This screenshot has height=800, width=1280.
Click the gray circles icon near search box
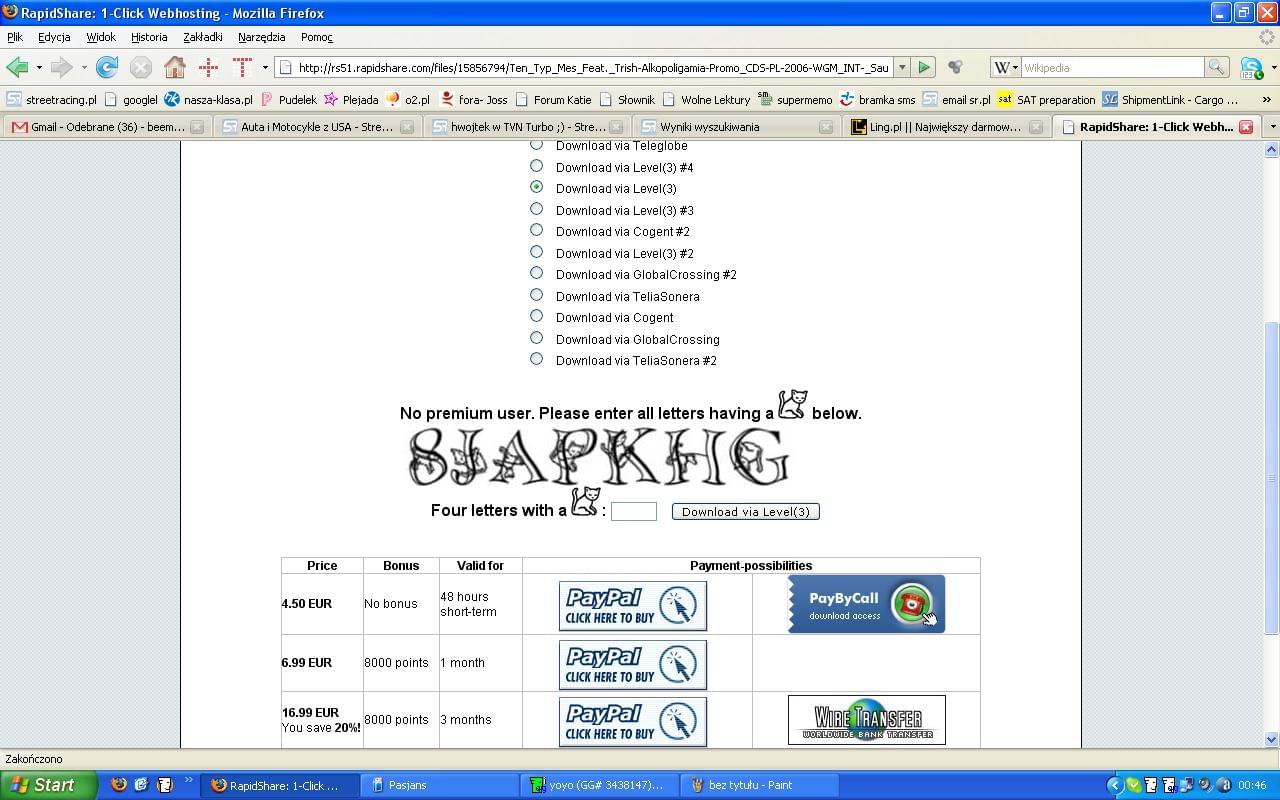[955, 67]
